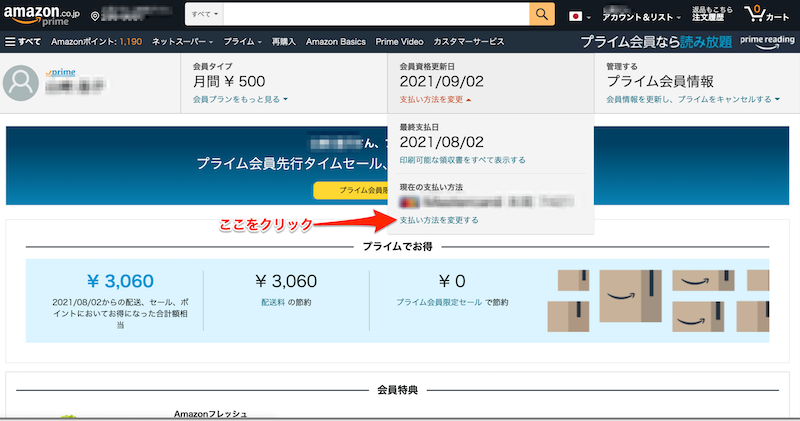This screenshot has height=421, width=800.
Task: Open the shopping cart icon
Action: [766, 14]
